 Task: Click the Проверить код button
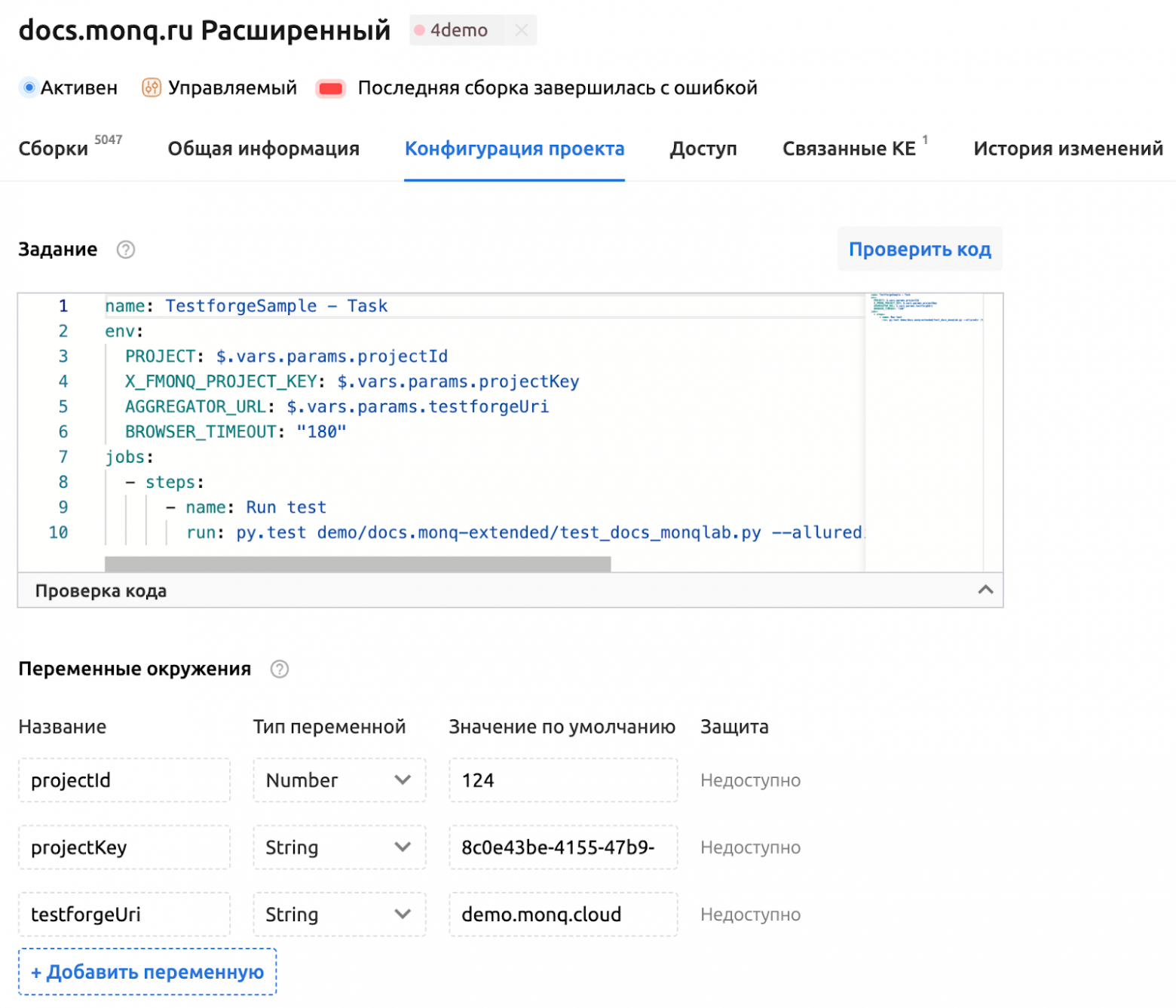point(920,249)
